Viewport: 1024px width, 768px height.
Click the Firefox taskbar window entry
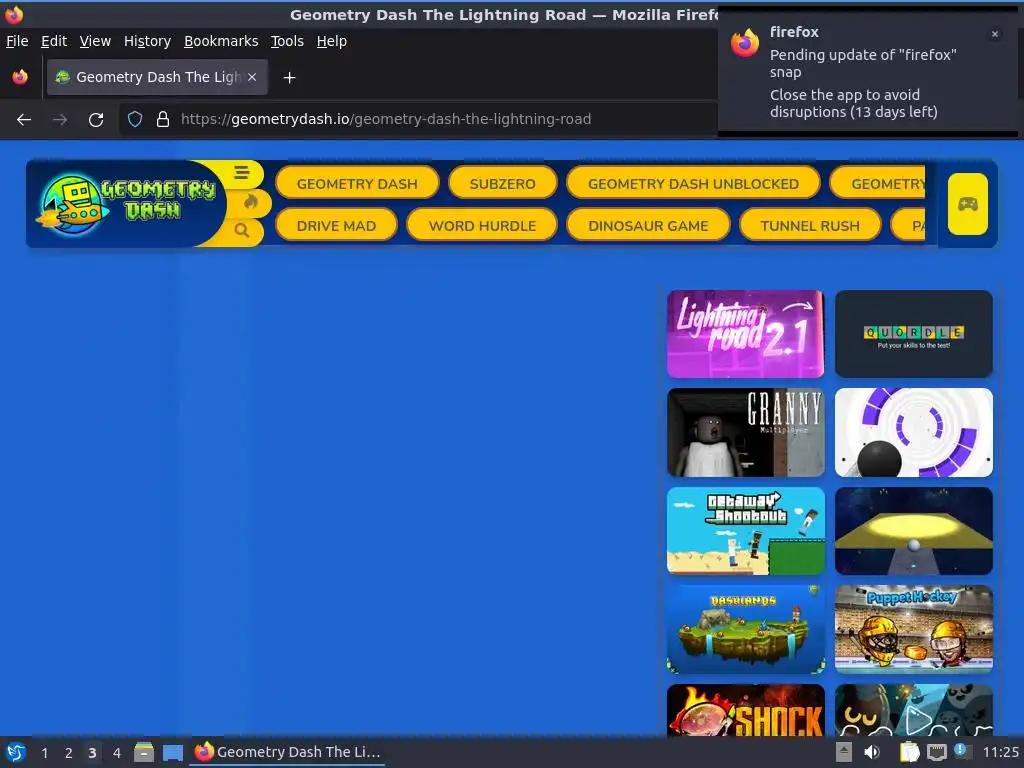287,752
